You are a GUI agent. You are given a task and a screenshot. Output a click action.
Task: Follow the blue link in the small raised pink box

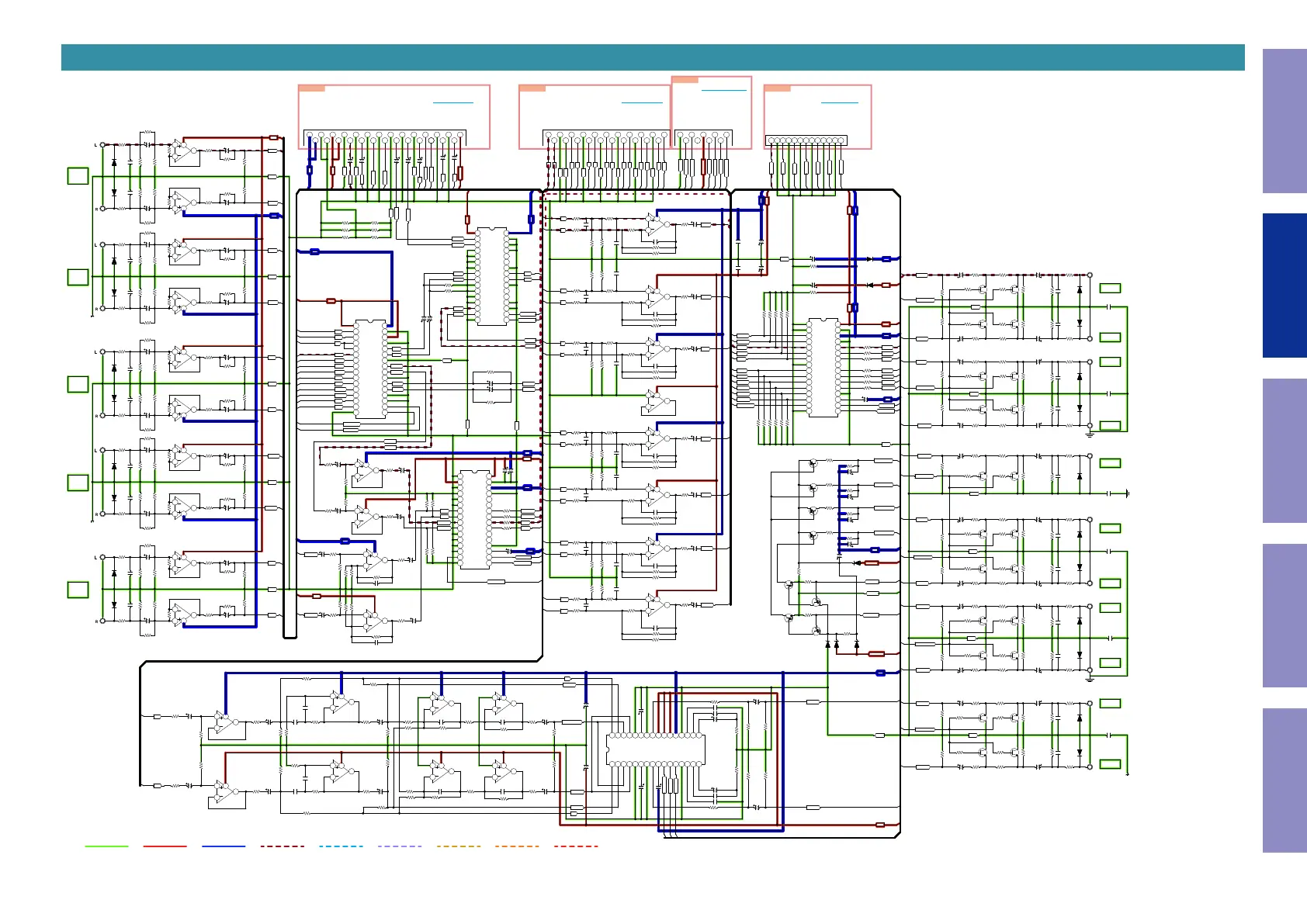[723, 91]
